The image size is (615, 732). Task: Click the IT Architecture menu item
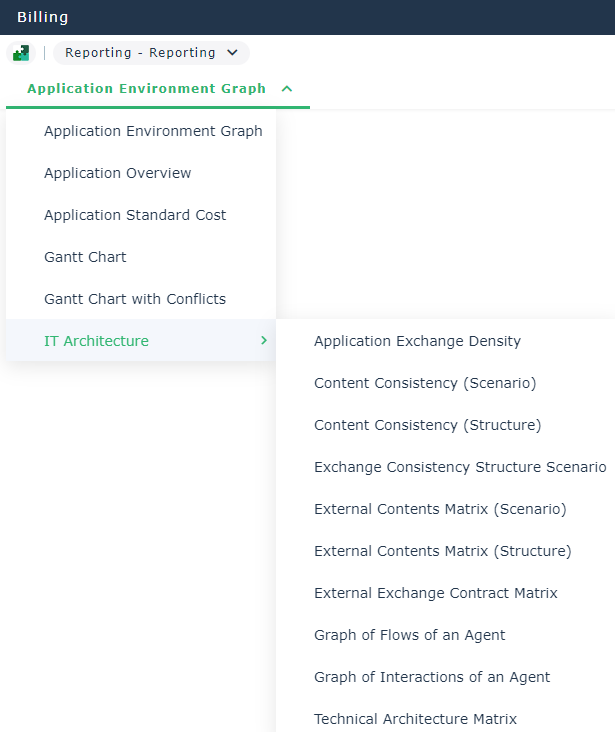tap(96, 341)
